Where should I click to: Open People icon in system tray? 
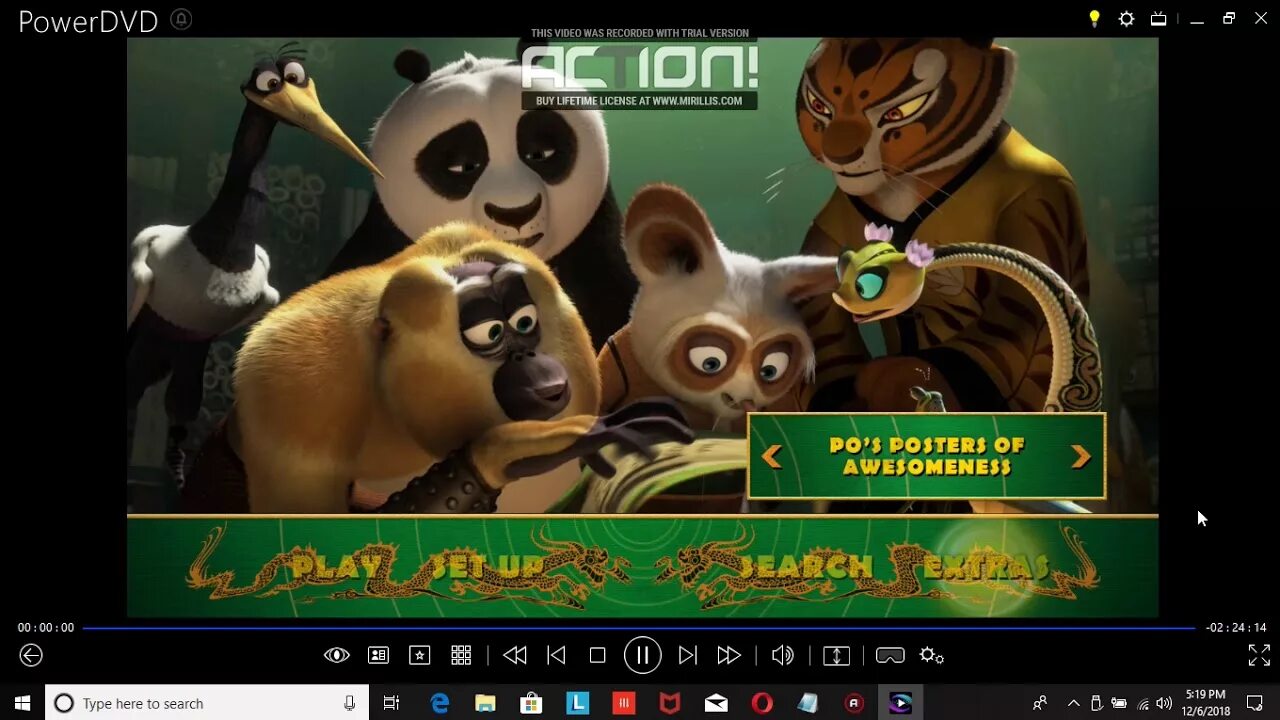(x=1040, y=703)
